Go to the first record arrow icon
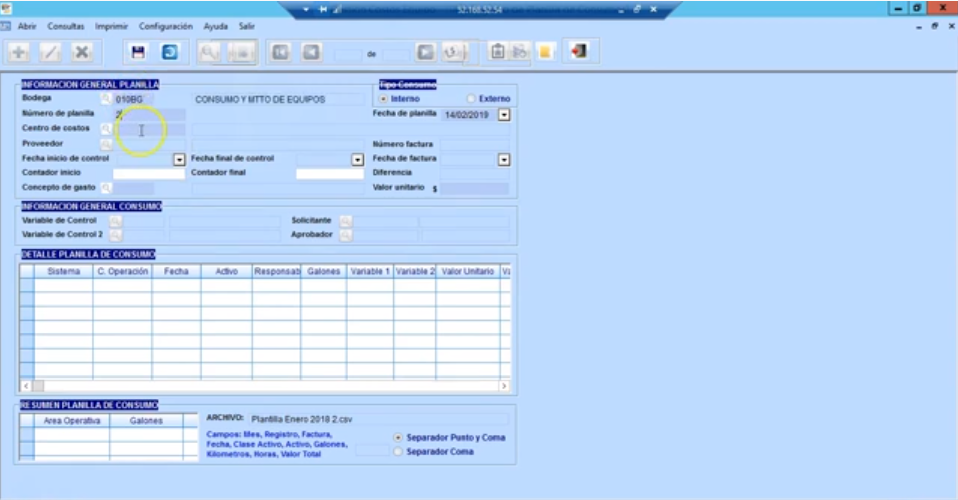958x500 pixels. 280,53
